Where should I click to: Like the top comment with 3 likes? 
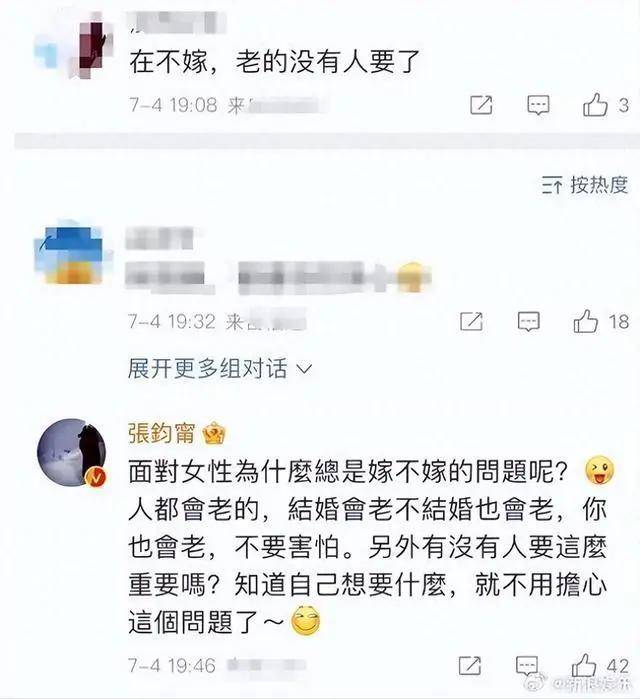pyautogui.click(x=595, y=105)
